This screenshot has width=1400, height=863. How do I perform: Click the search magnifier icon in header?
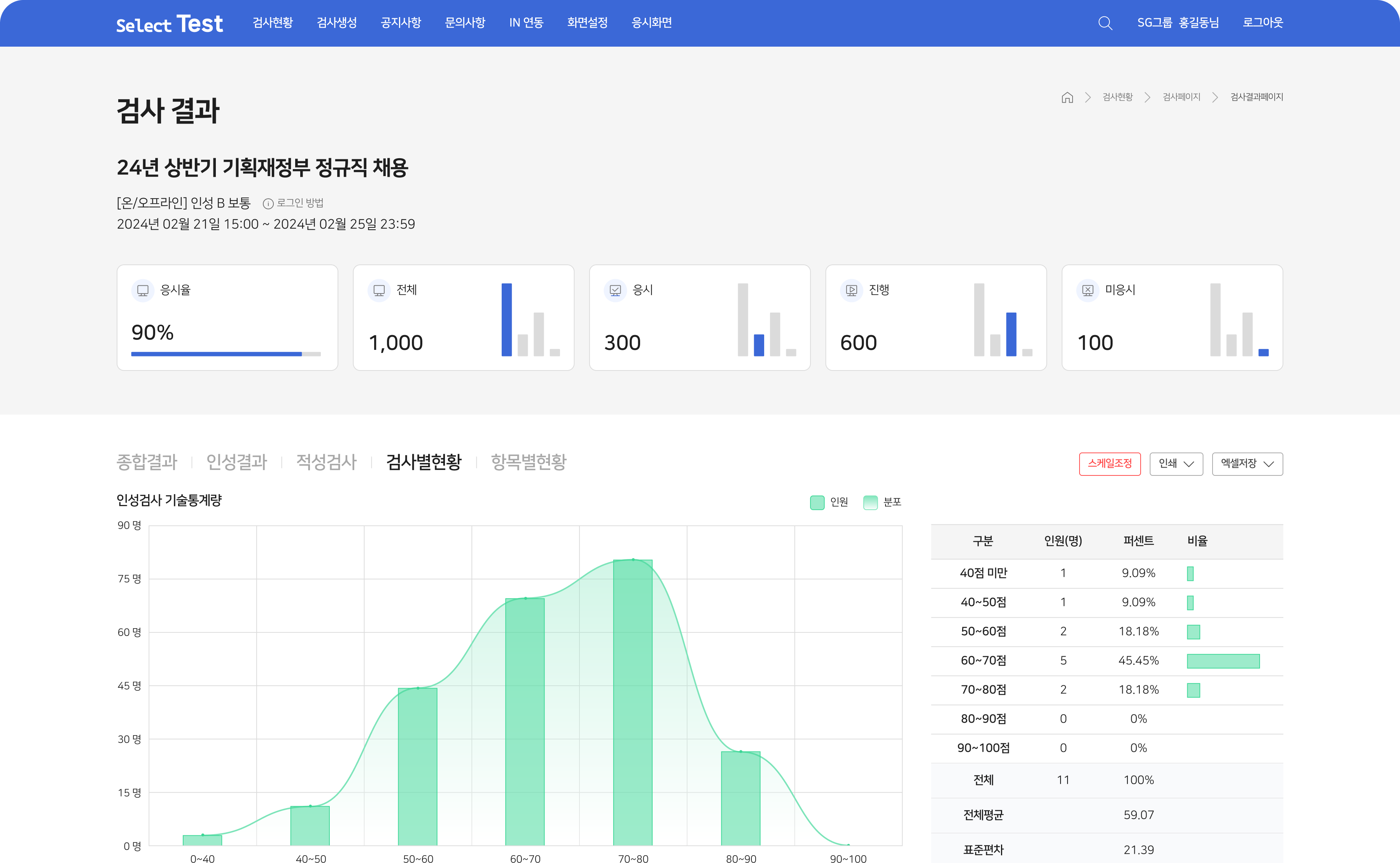(1105, 23)
